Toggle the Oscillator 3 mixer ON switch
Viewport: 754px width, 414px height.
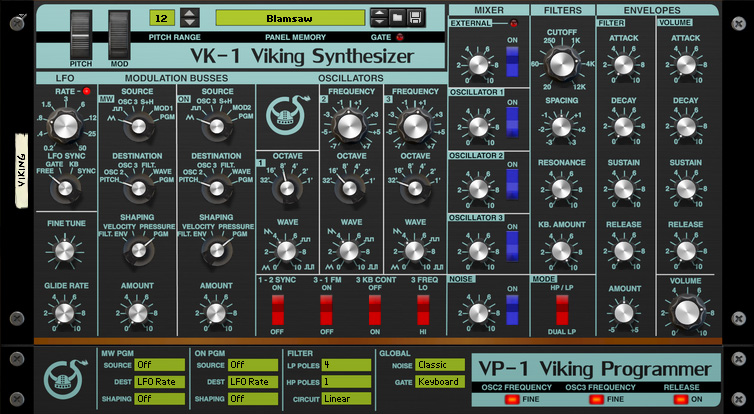tap(513, 247)
